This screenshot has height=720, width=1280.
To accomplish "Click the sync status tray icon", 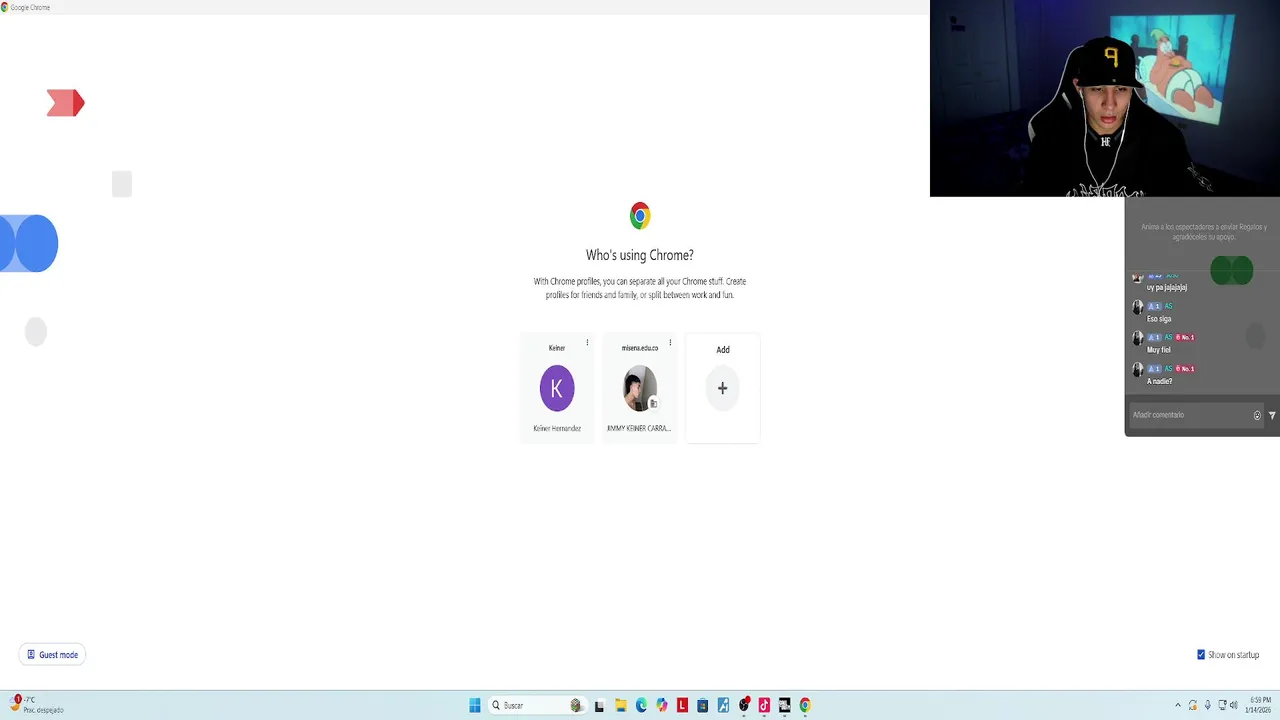I will tap(1192, 705).
